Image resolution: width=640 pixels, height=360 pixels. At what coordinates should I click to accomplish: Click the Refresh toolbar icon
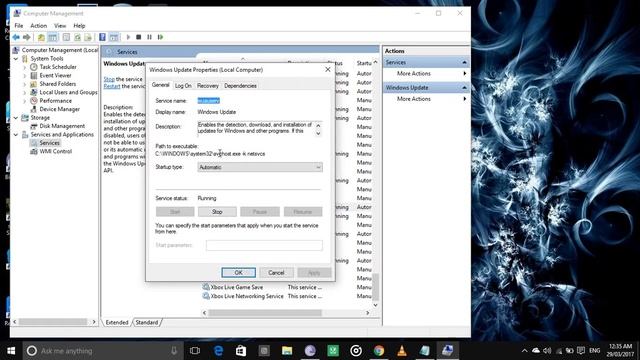[77, 37]
